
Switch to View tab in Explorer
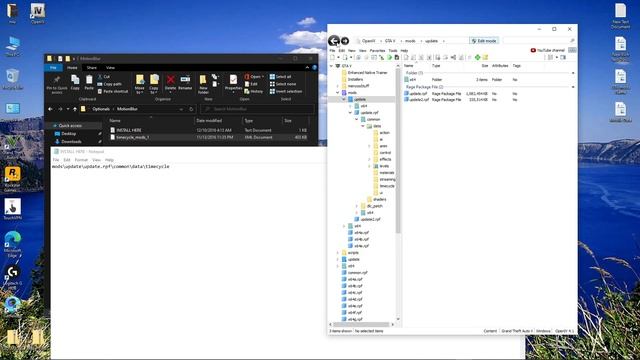tap(110, 68)
